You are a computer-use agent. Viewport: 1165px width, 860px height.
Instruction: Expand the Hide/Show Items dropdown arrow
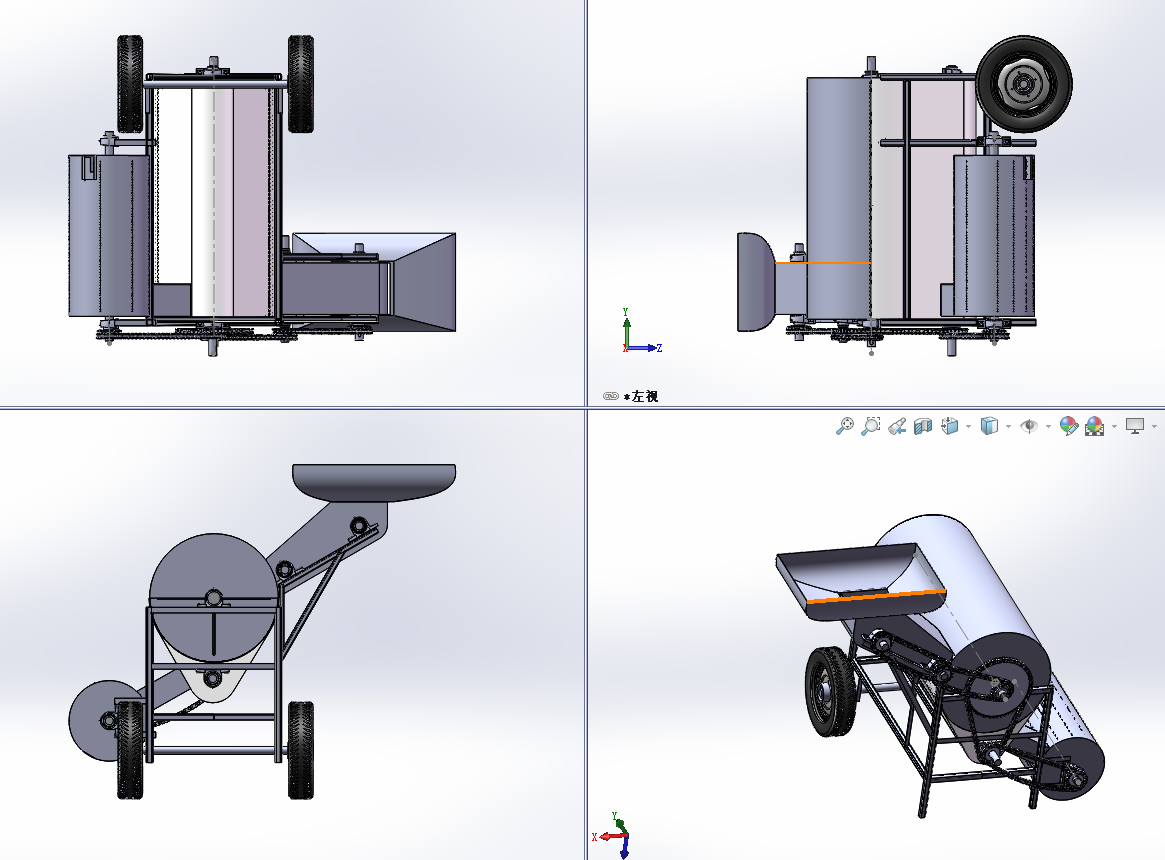(1048, 427)
